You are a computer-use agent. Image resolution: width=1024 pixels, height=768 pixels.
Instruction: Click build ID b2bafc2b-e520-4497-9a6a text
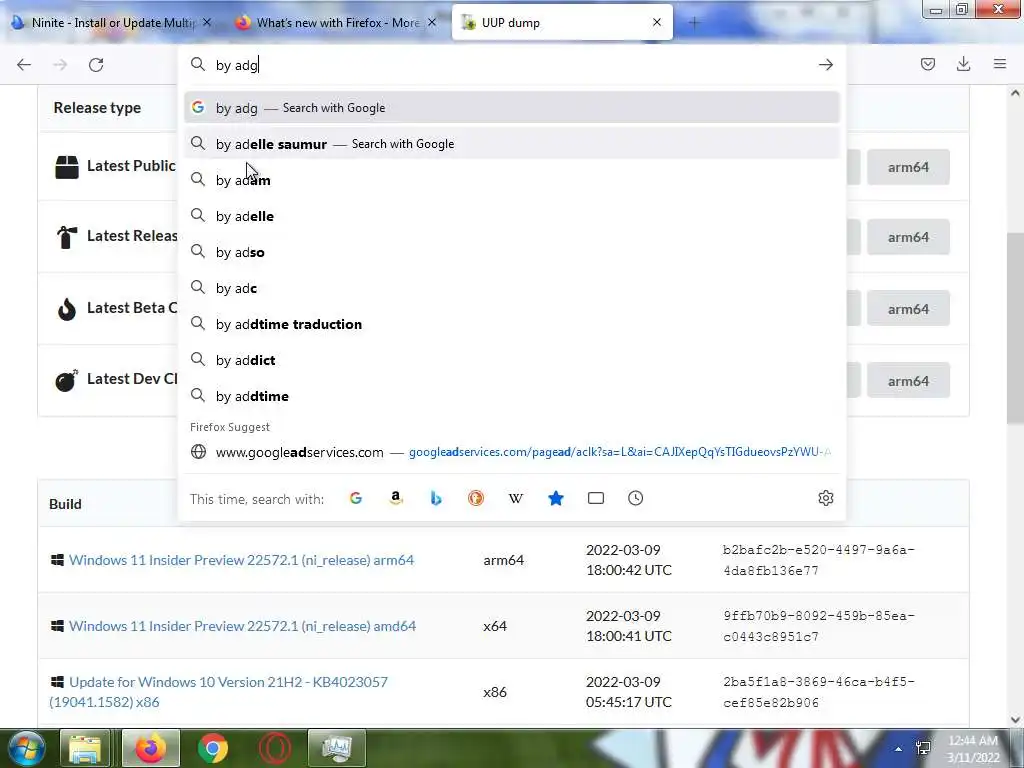pos(819,560)
